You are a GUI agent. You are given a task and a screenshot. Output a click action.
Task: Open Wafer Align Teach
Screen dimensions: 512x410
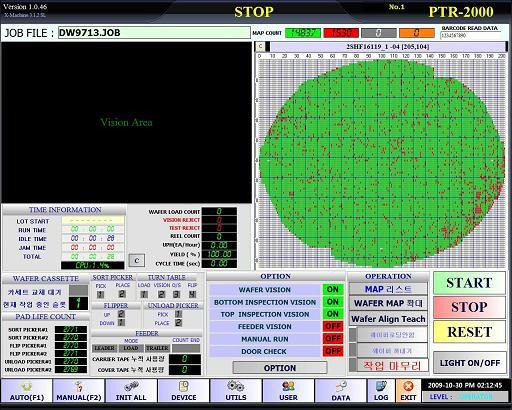pos(388,319)
